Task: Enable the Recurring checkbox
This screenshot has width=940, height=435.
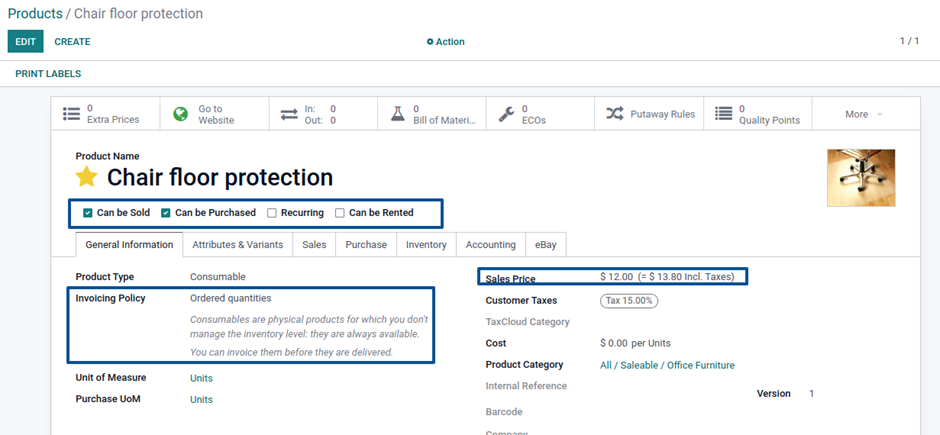Action: tap(272, 213)
